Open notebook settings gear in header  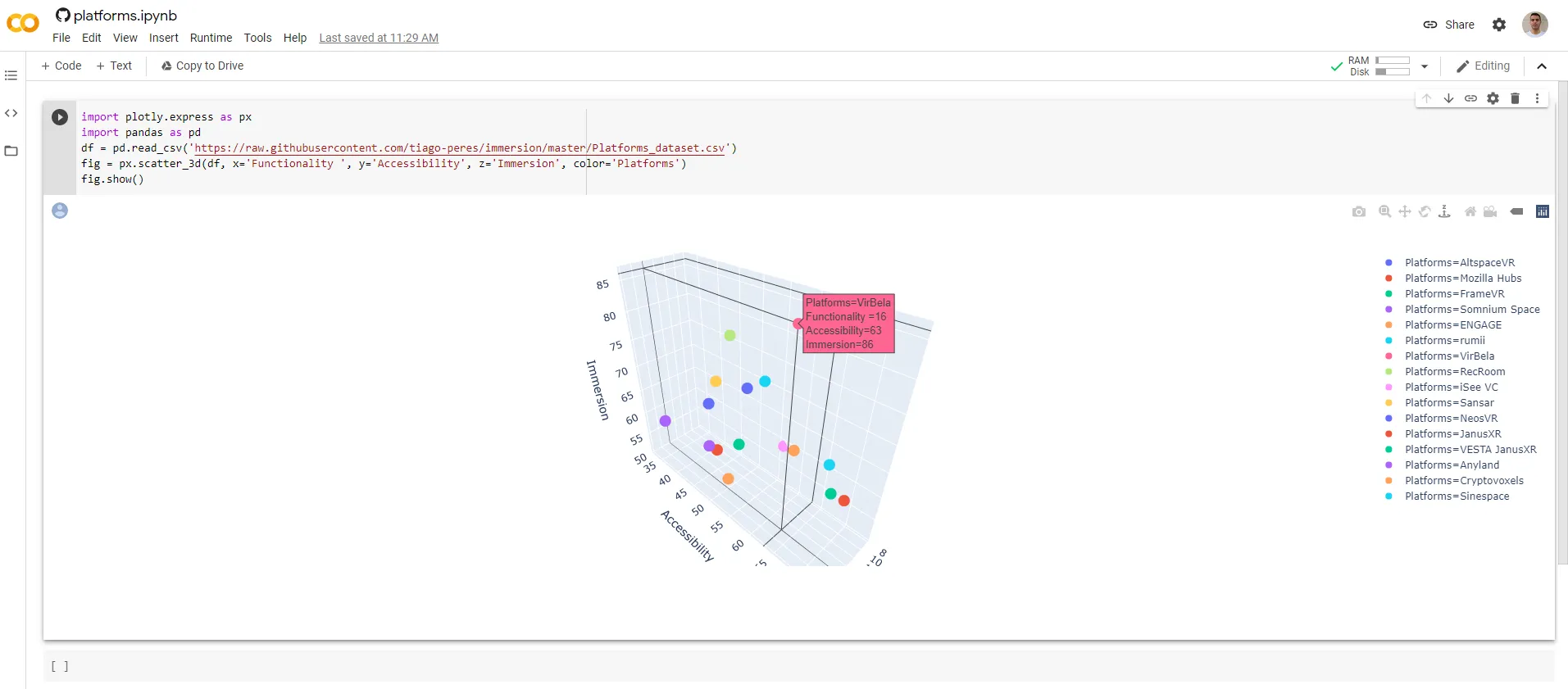click(1499, 25)
